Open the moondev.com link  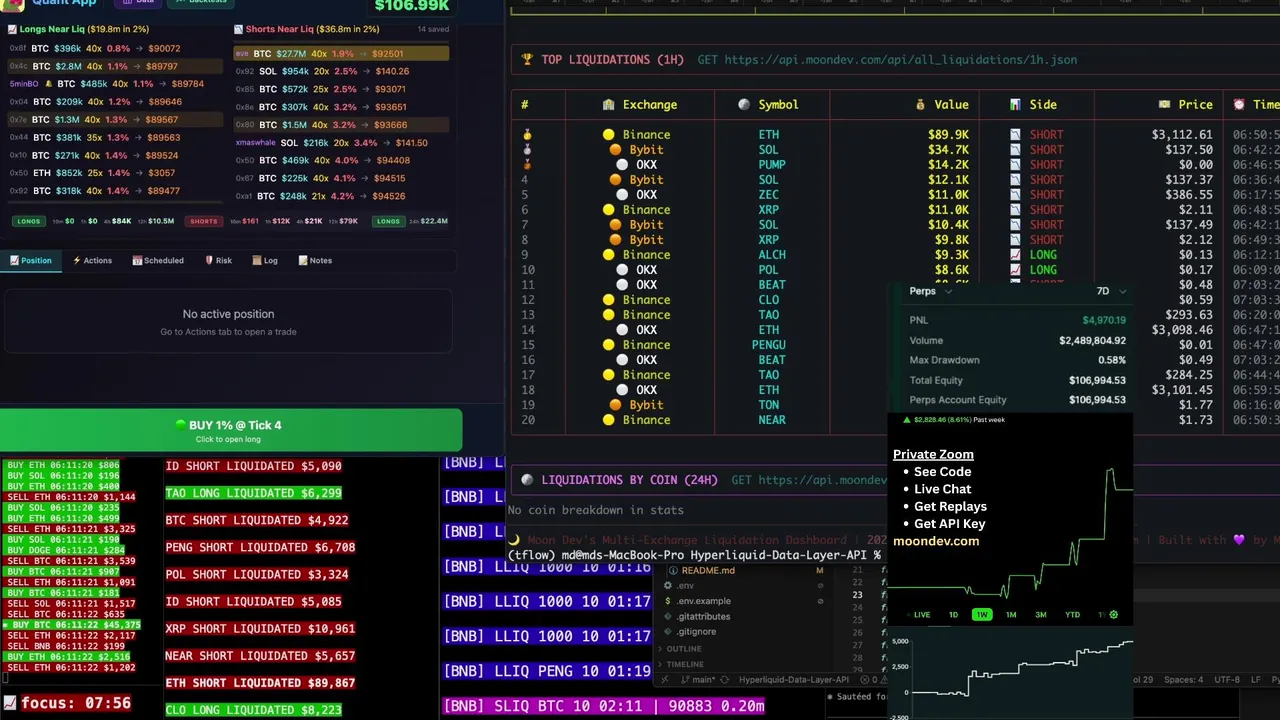(936, 541)
